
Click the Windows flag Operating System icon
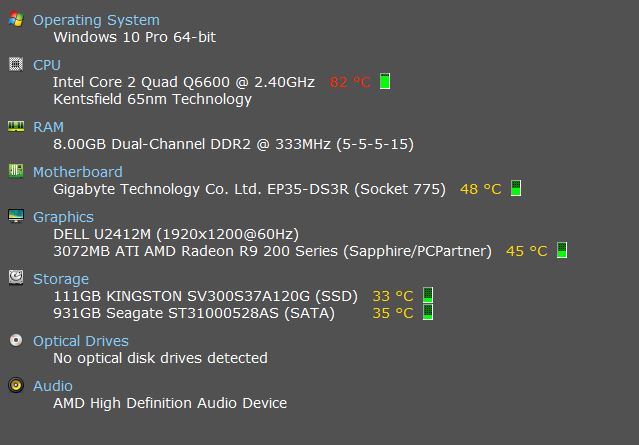[16, 19]
